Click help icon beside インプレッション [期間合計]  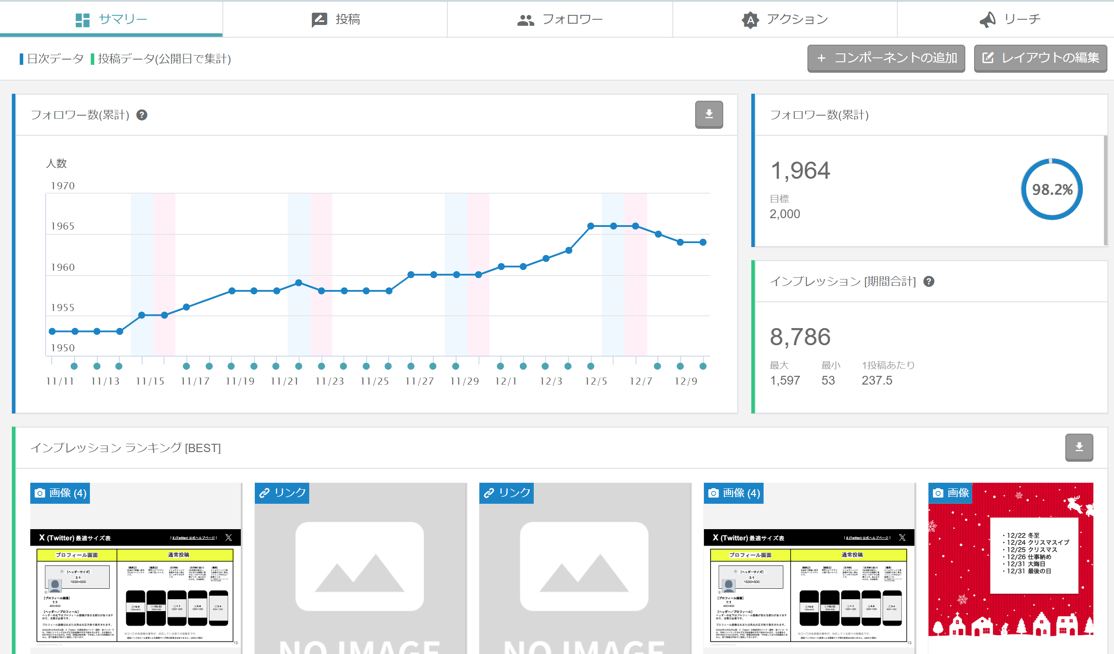pos(929,282)
